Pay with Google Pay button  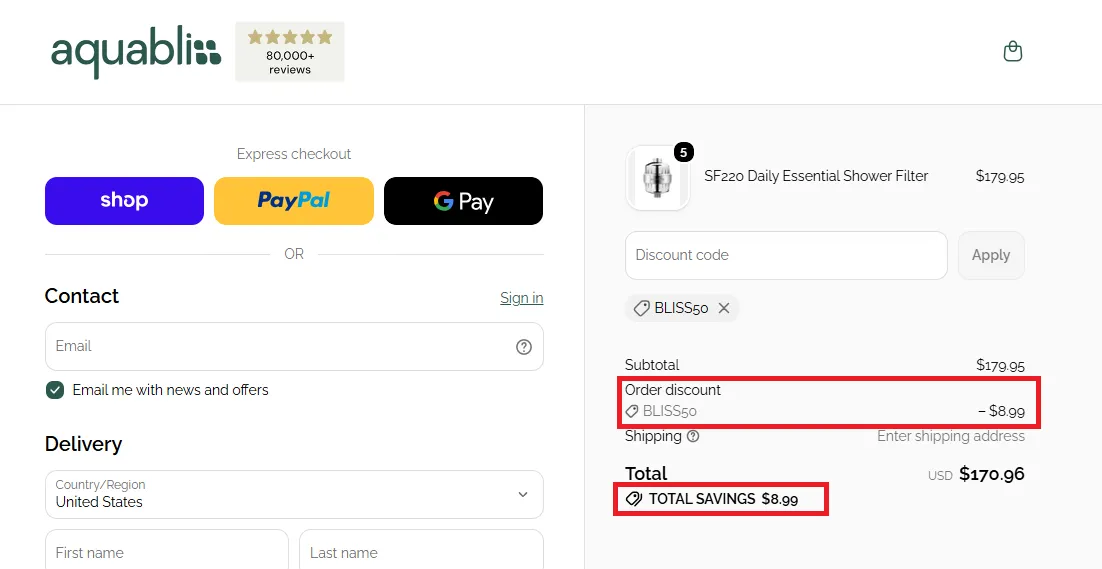tap(463, 201)
